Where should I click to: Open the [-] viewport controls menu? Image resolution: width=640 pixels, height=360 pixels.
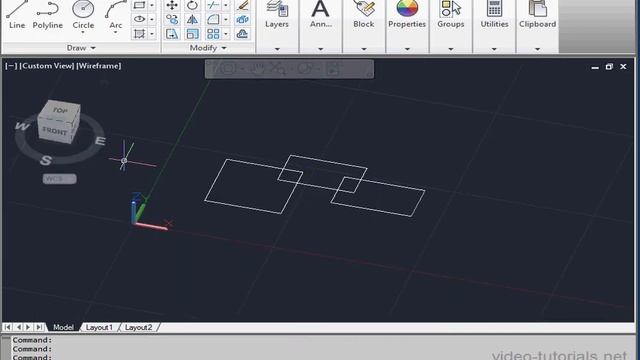point(11,66)
